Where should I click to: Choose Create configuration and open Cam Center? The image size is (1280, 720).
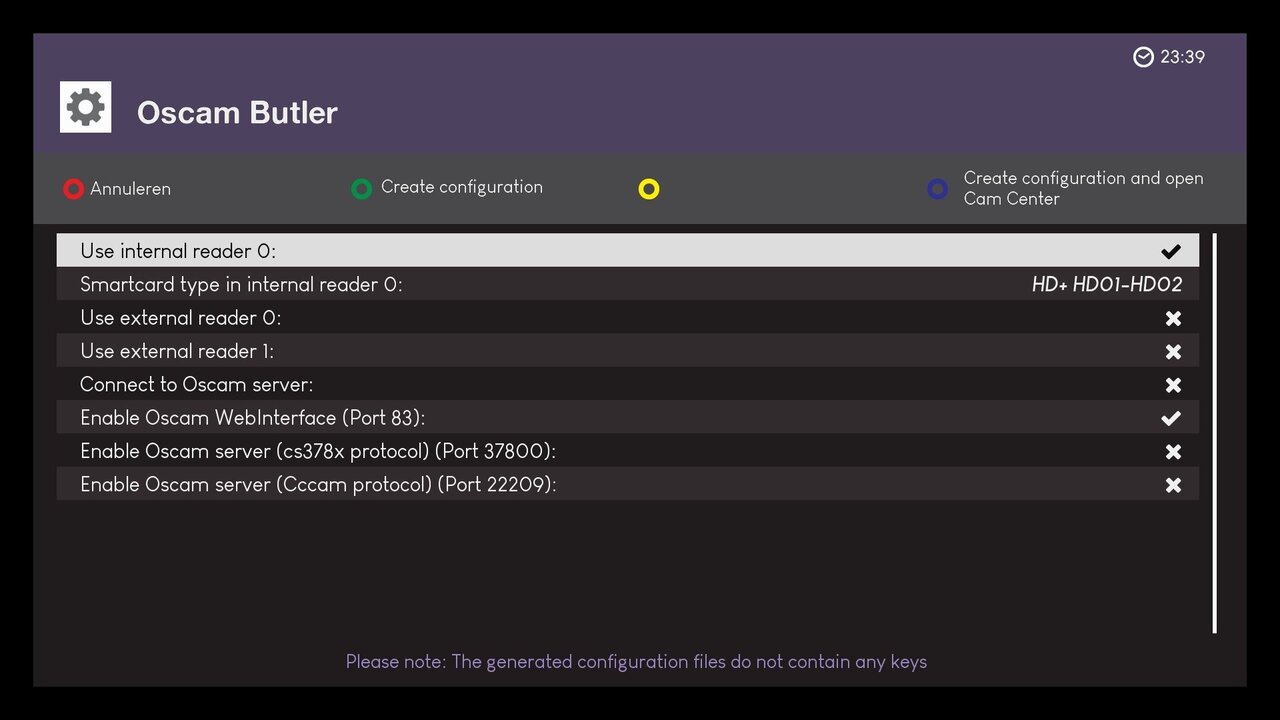[x=1083, y=188]
